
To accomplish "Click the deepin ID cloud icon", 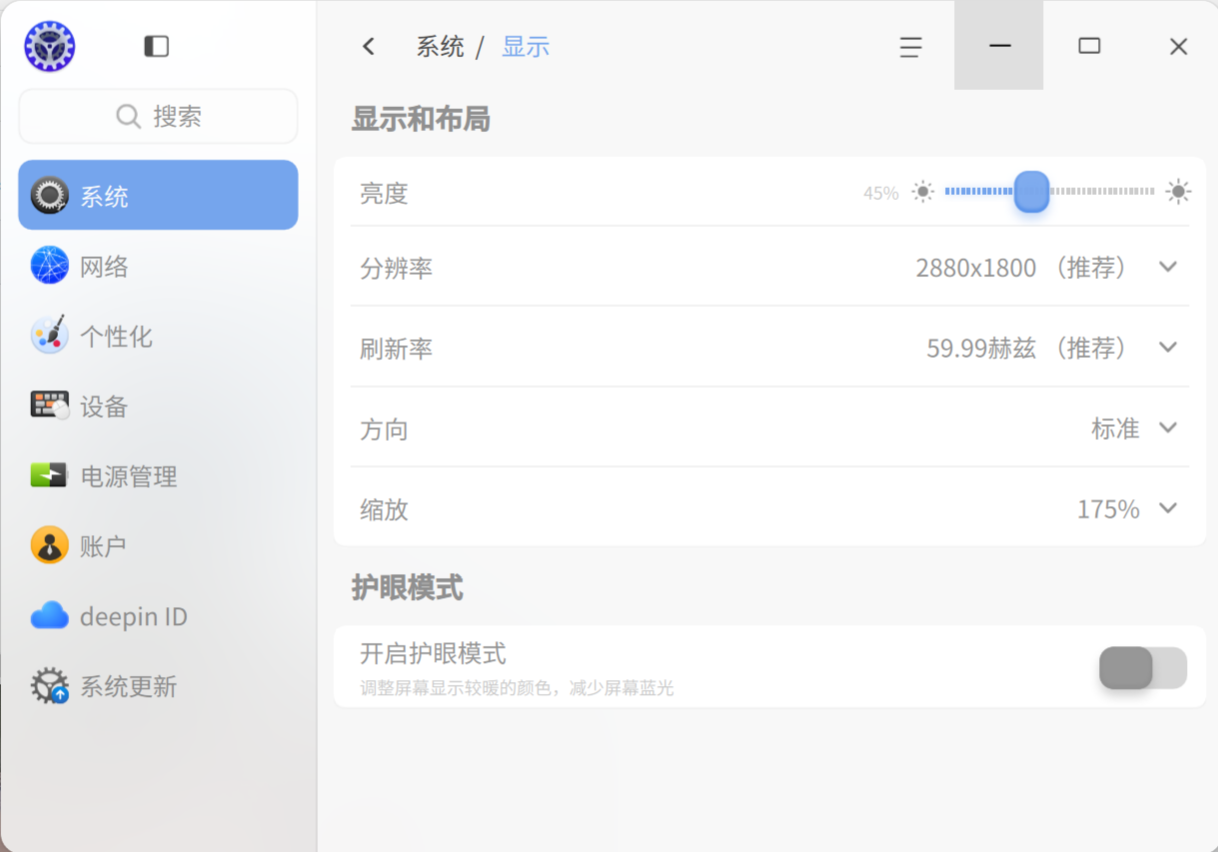I will click(49, 615).
